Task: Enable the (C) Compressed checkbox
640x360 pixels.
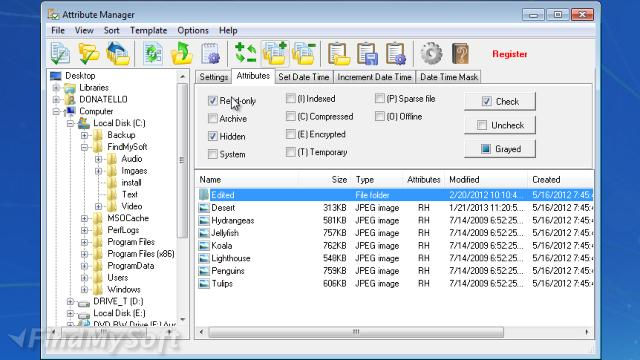Action: [291, 116]
